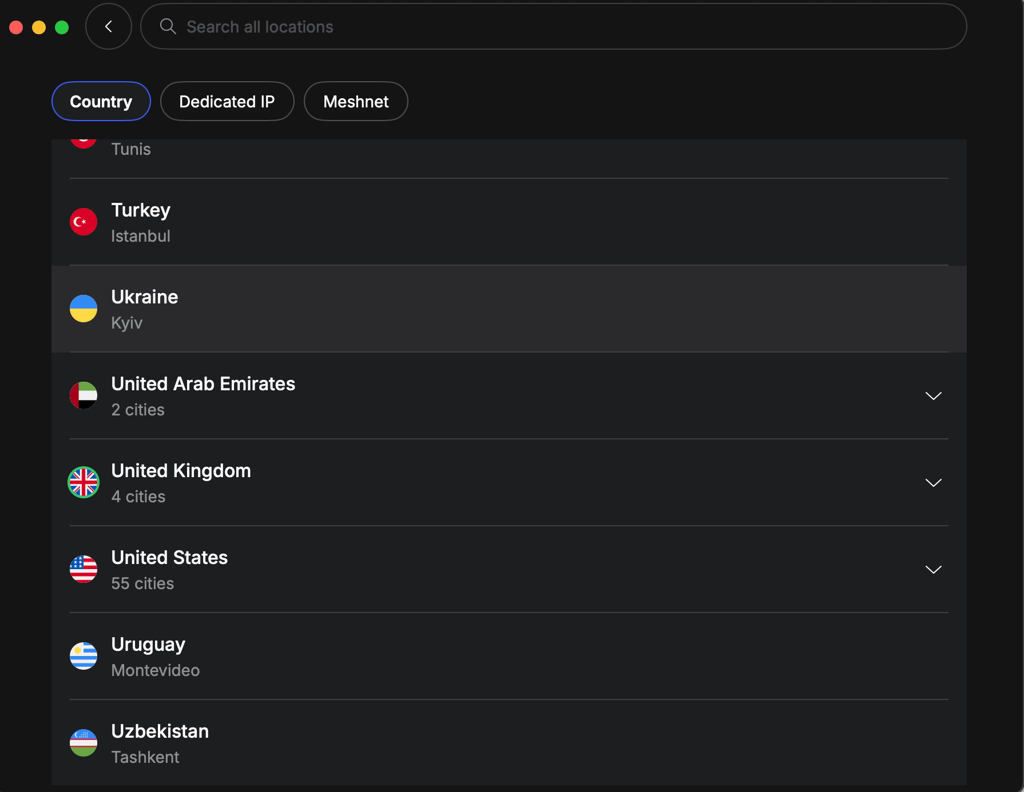
Task: Minimize window with yellow button
Action: pyautogui.click(x=39, y=27)
